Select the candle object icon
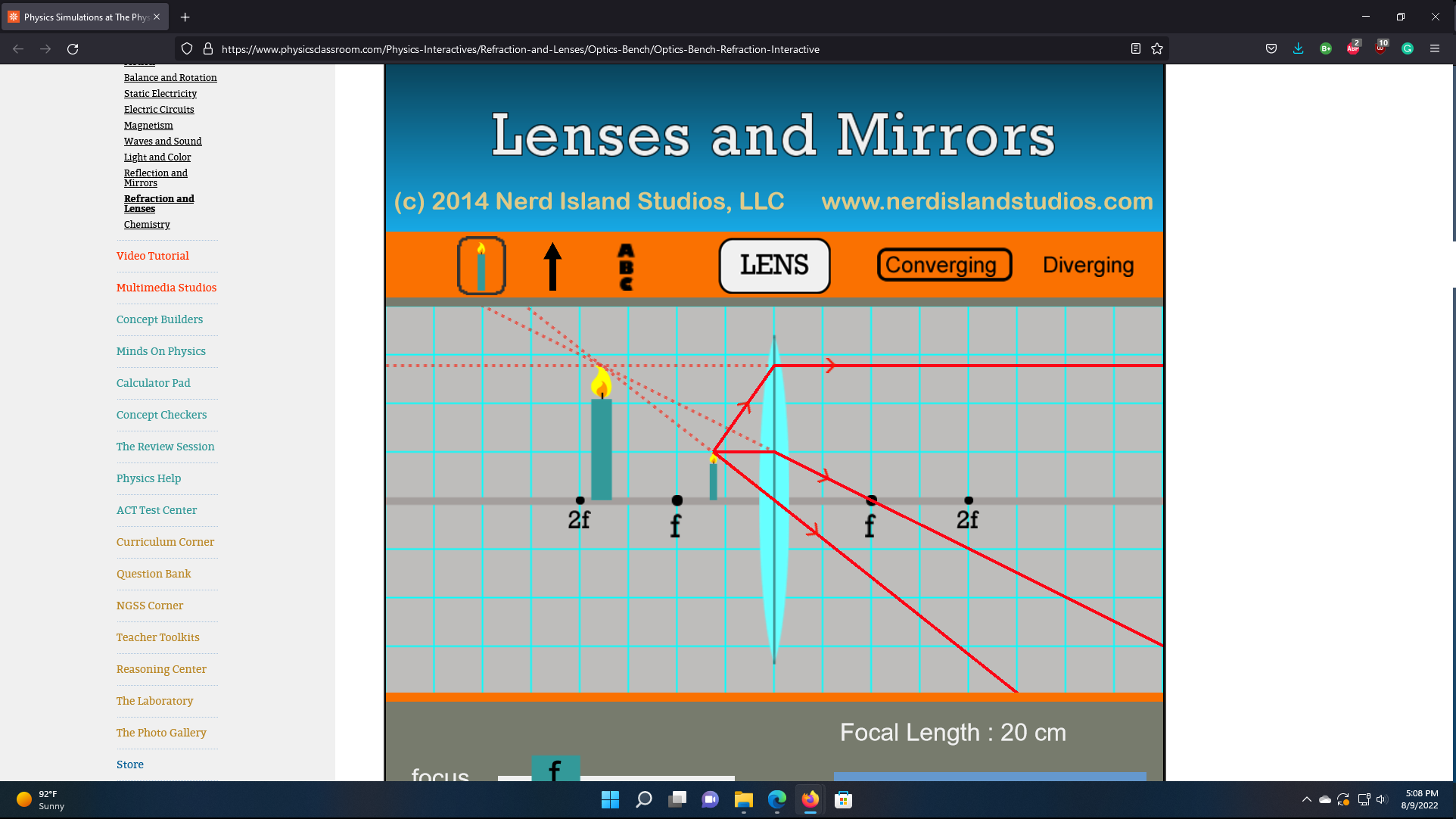The image size is (1456, 819). point(482,266)
